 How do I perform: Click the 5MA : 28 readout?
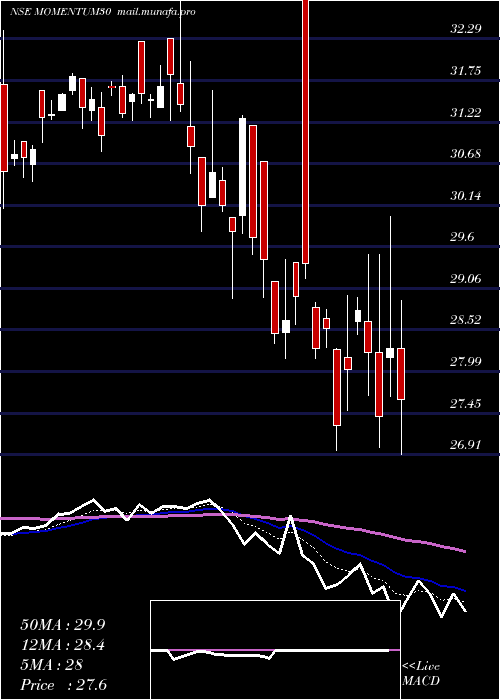click(x=51, y=665)
